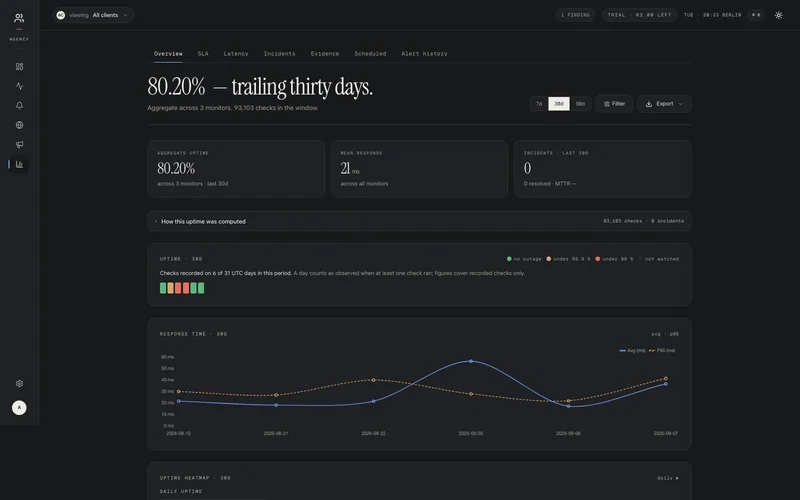The height and width of the screenshot is (500, 800).
Task: Click the Avg point on 2026-09-06
Action: coord(568,406)
